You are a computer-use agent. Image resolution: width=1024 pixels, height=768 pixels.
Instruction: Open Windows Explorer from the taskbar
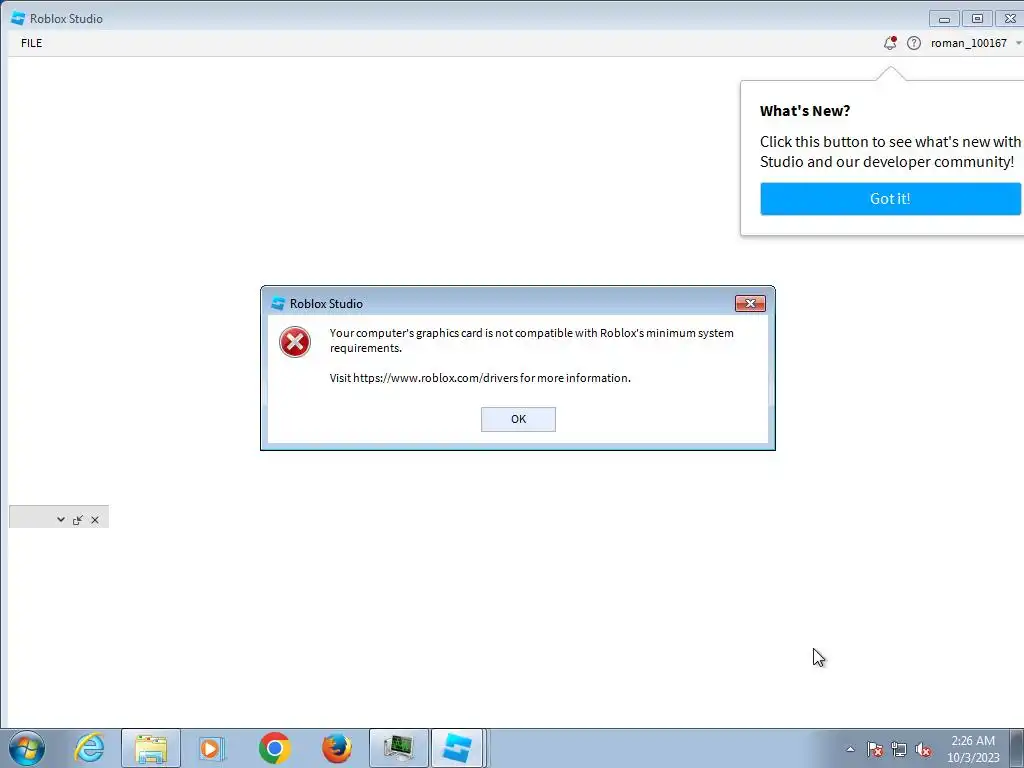(x=151, y=748)
